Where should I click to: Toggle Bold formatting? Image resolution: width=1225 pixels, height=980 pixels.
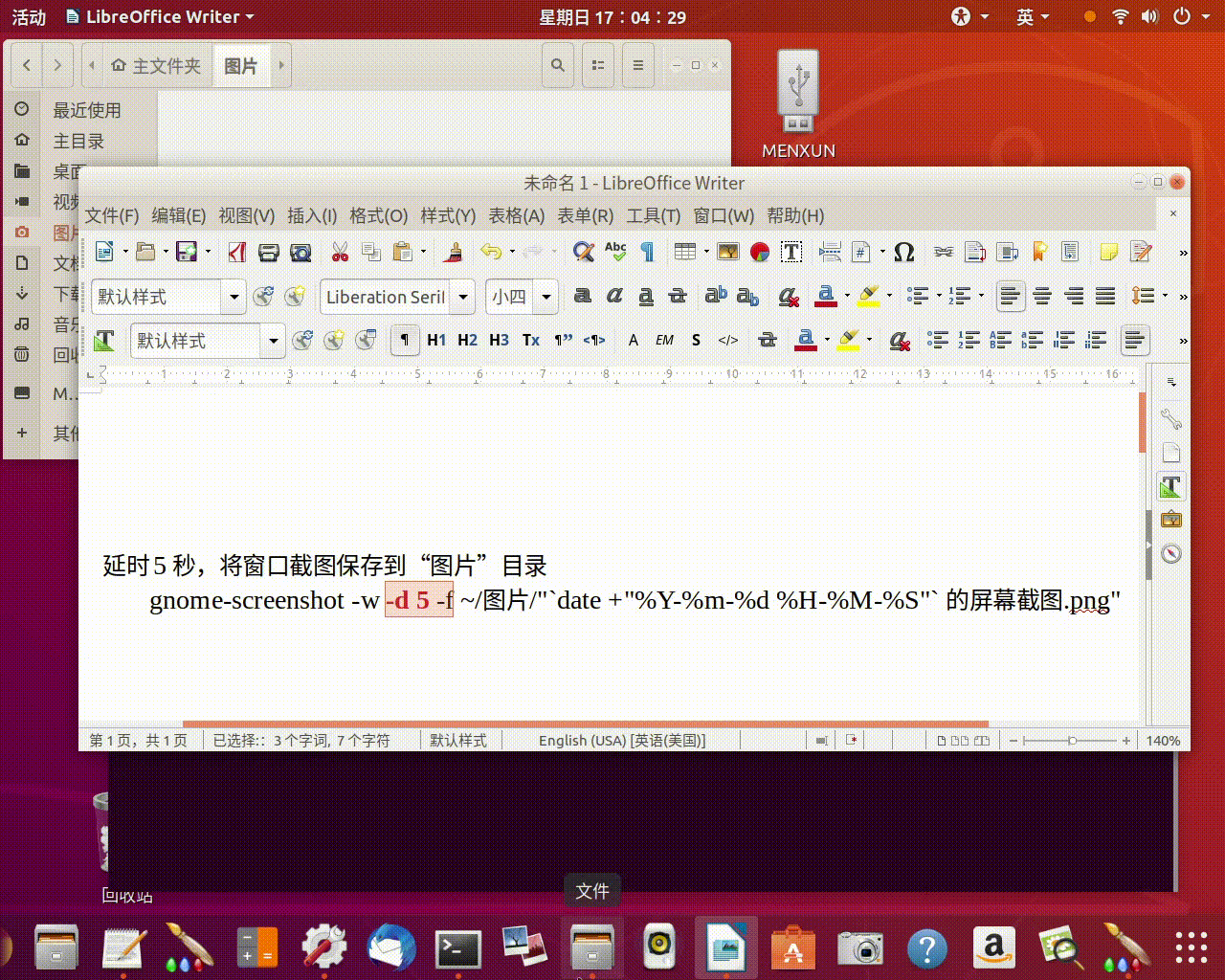pyautogui.click(x=582, y=297)
